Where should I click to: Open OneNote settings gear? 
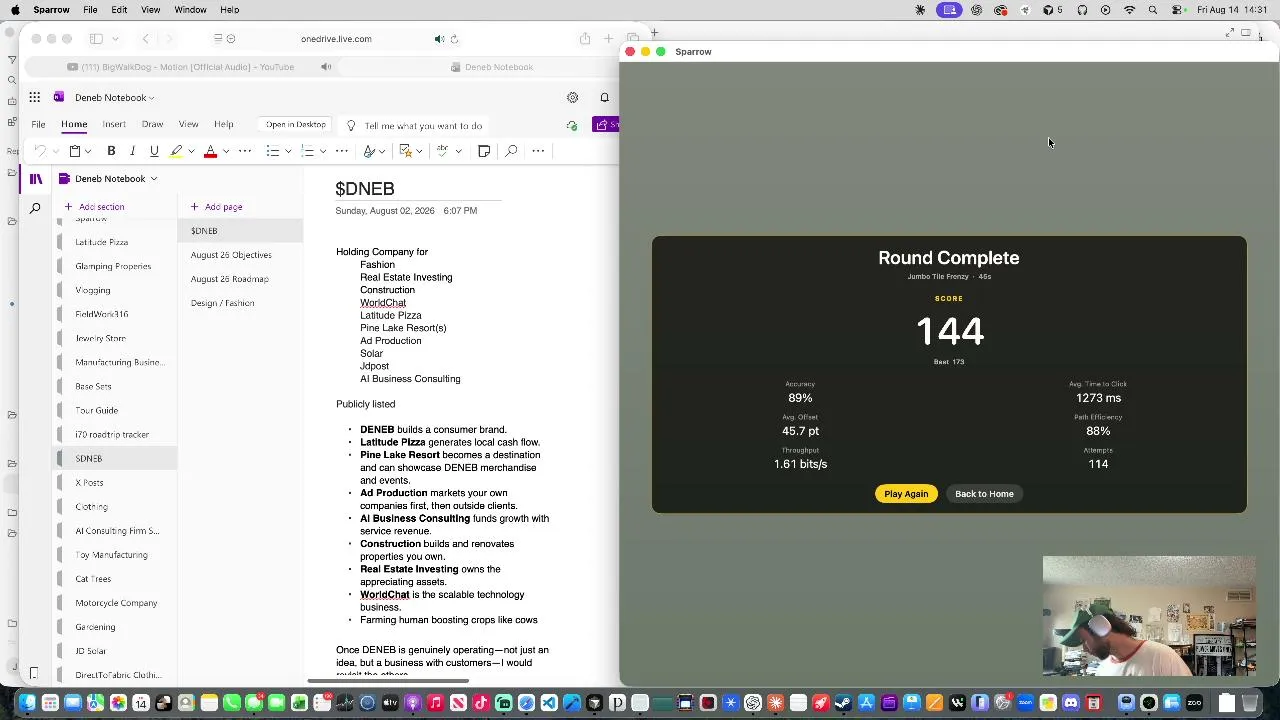[572, 97]
